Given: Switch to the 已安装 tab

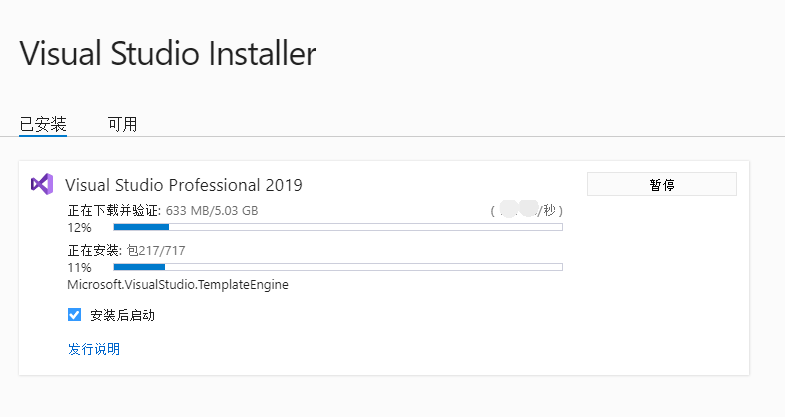Looking at the screenshot, I should pos(43,124).
